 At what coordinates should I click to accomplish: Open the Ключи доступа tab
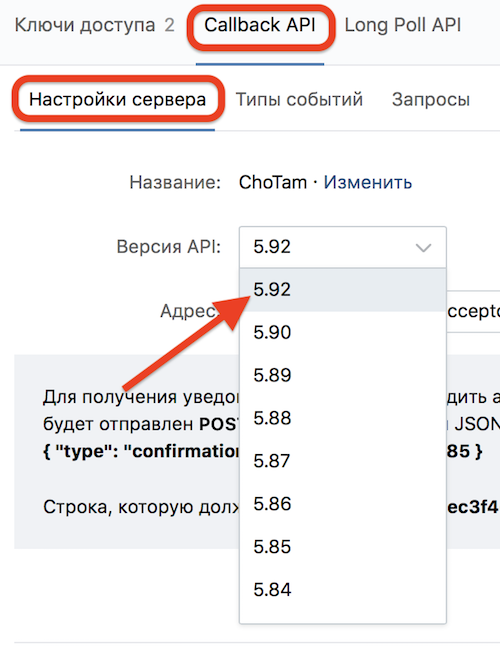point(94,26)
